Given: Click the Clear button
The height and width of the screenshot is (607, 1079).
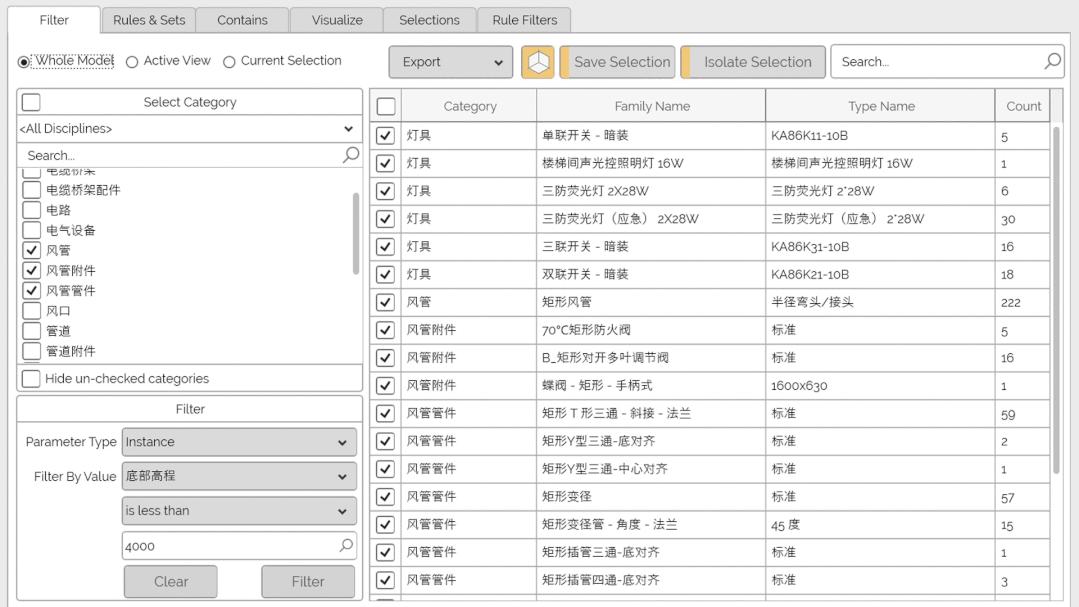Looking at the screenshot, I should [x=171, y=582].
